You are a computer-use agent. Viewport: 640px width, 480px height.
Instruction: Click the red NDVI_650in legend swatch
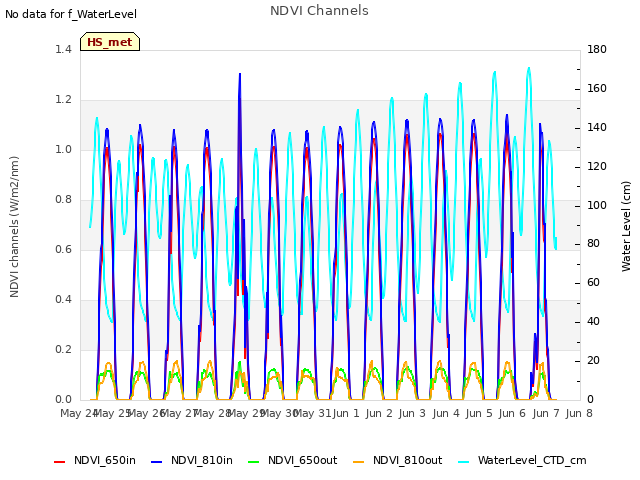point(60,462)
